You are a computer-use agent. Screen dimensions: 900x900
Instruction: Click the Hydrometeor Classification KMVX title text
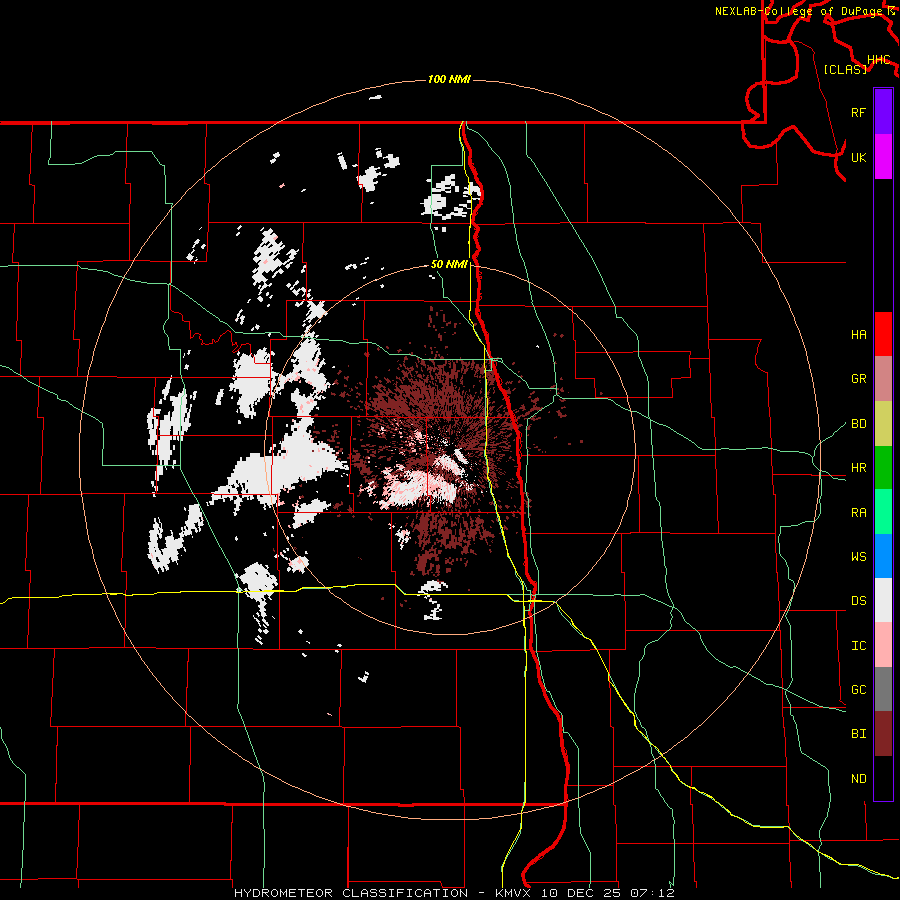click(454, 893)
